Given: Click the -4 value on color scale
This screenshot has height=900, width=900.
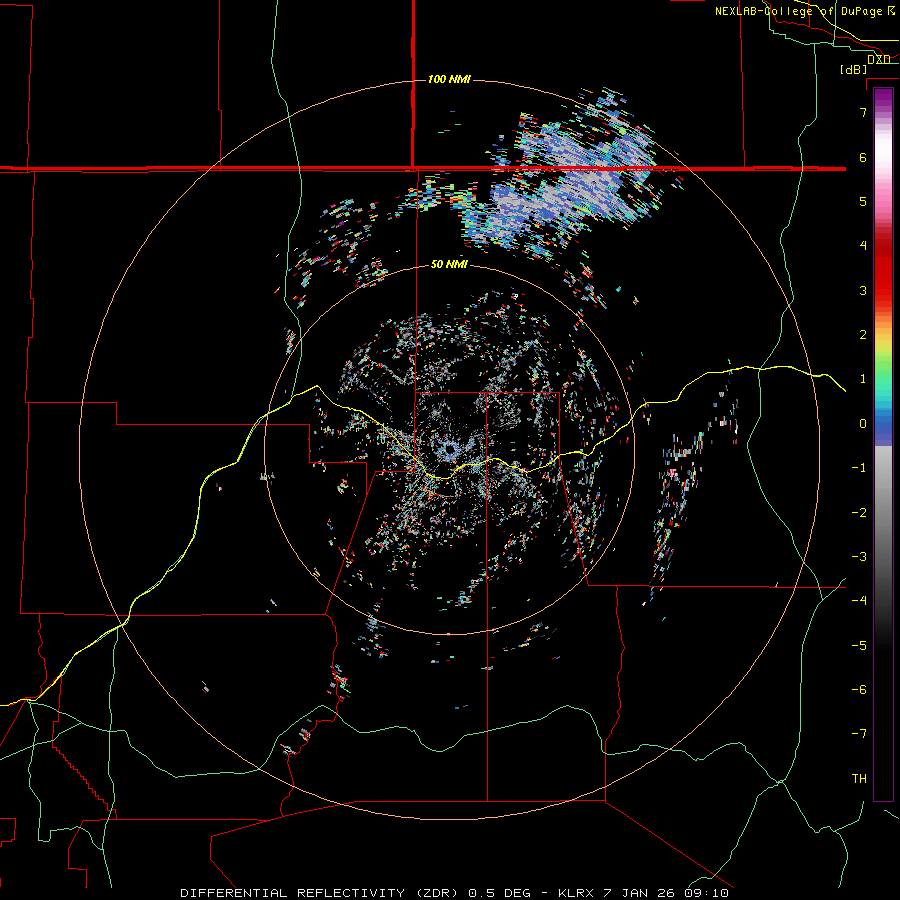Looking at the screenshot, I should pyautogui.click(x=859, y=601).
